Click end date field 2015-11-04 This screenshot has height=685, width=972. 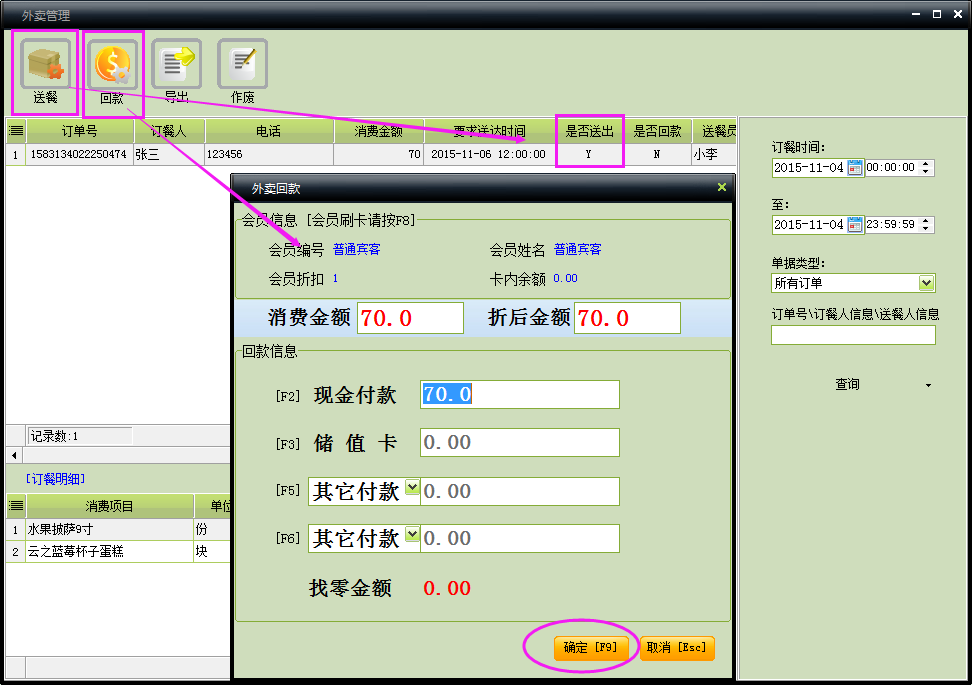(810, 225)
